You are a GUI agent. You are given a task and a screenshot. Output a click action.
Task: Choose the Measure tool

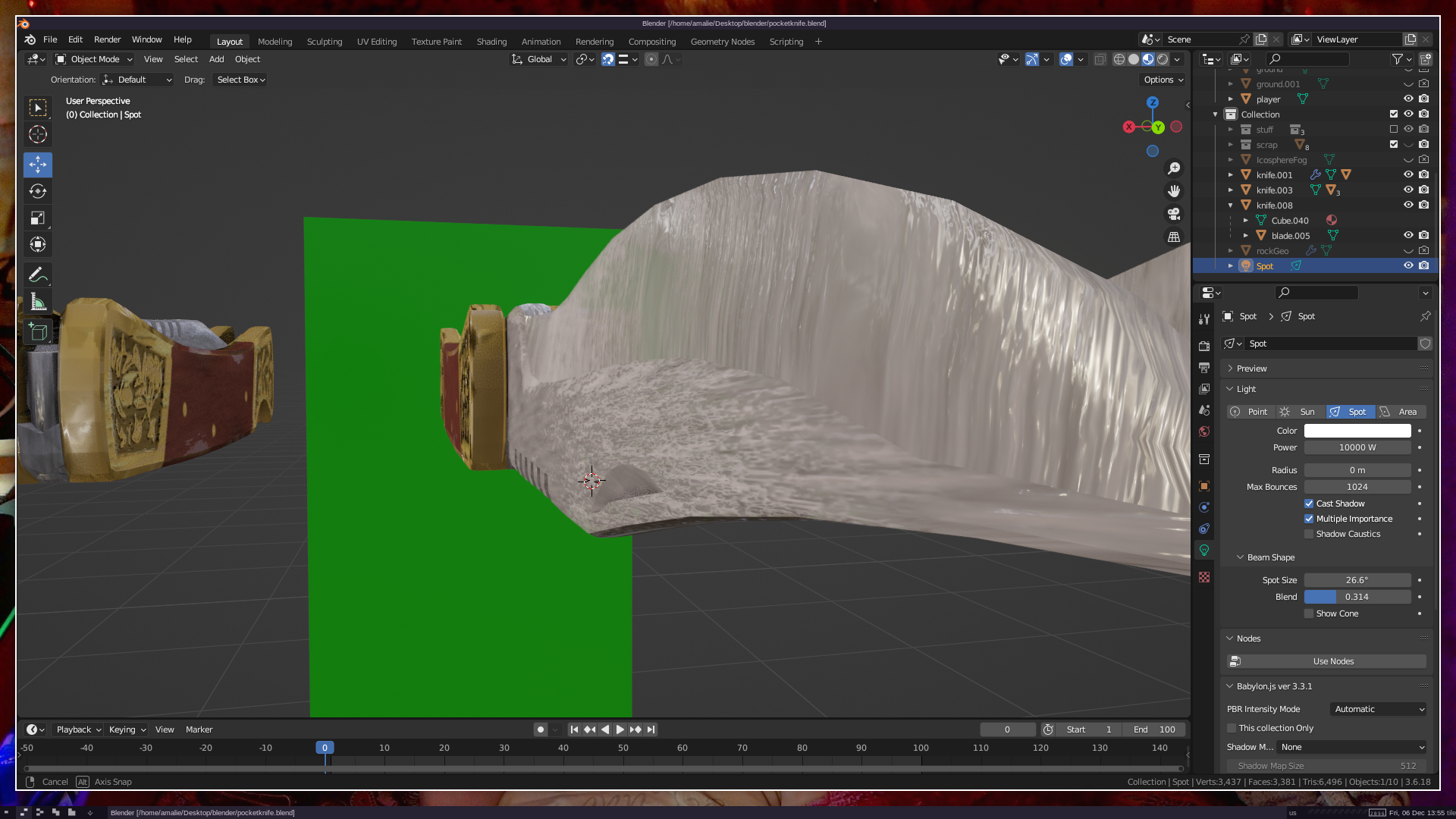(x=37, y=303)
